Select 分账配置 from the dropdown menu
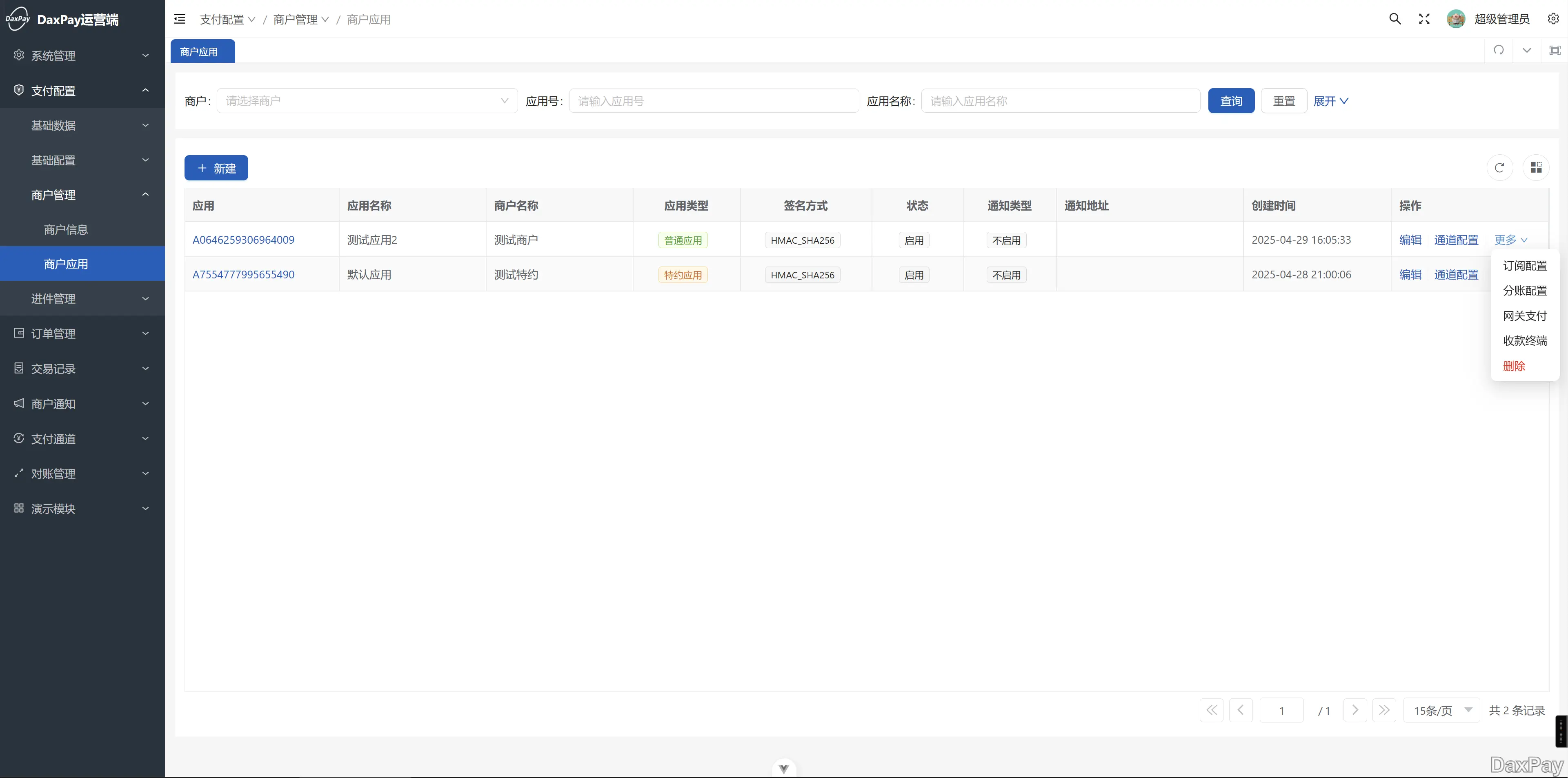 click(1524, 291)
